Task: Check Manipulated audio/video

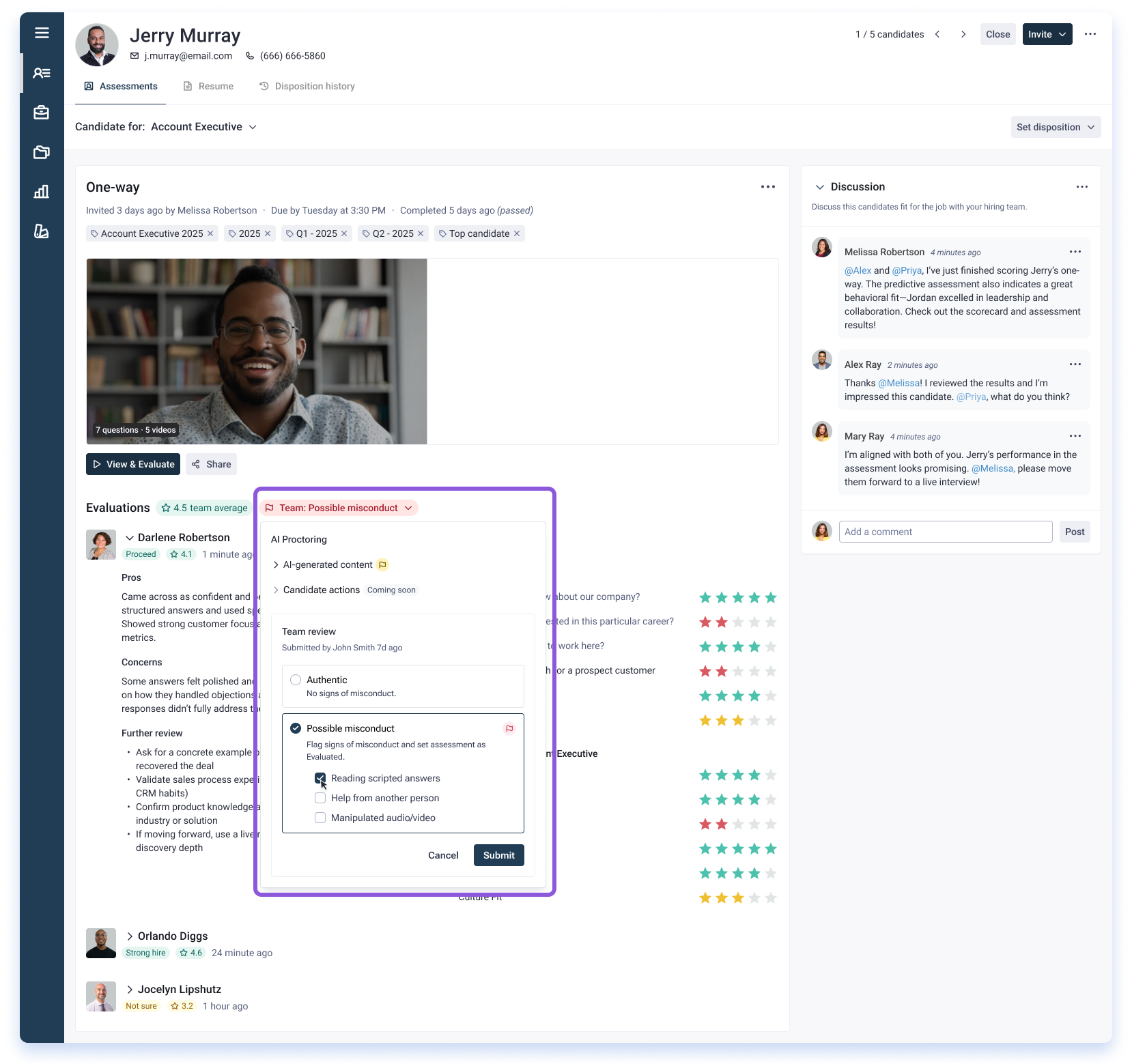Action: tap(320, 818)
